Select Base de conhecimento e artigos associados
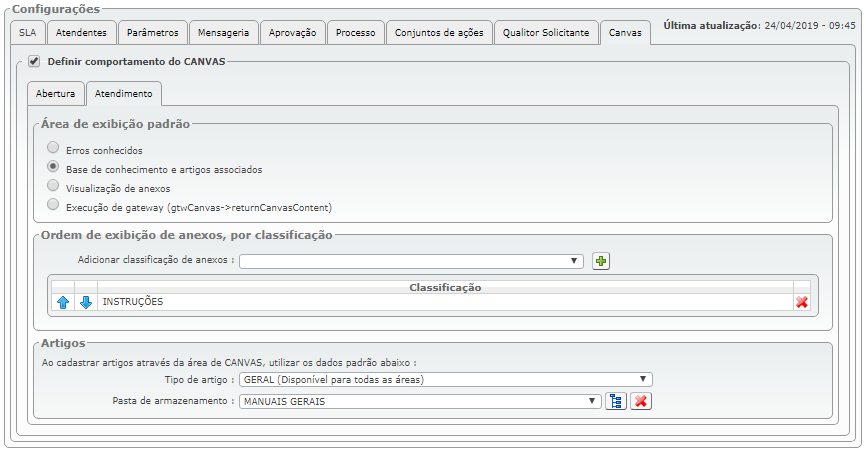Screen dimensions: 866x451 53,166
